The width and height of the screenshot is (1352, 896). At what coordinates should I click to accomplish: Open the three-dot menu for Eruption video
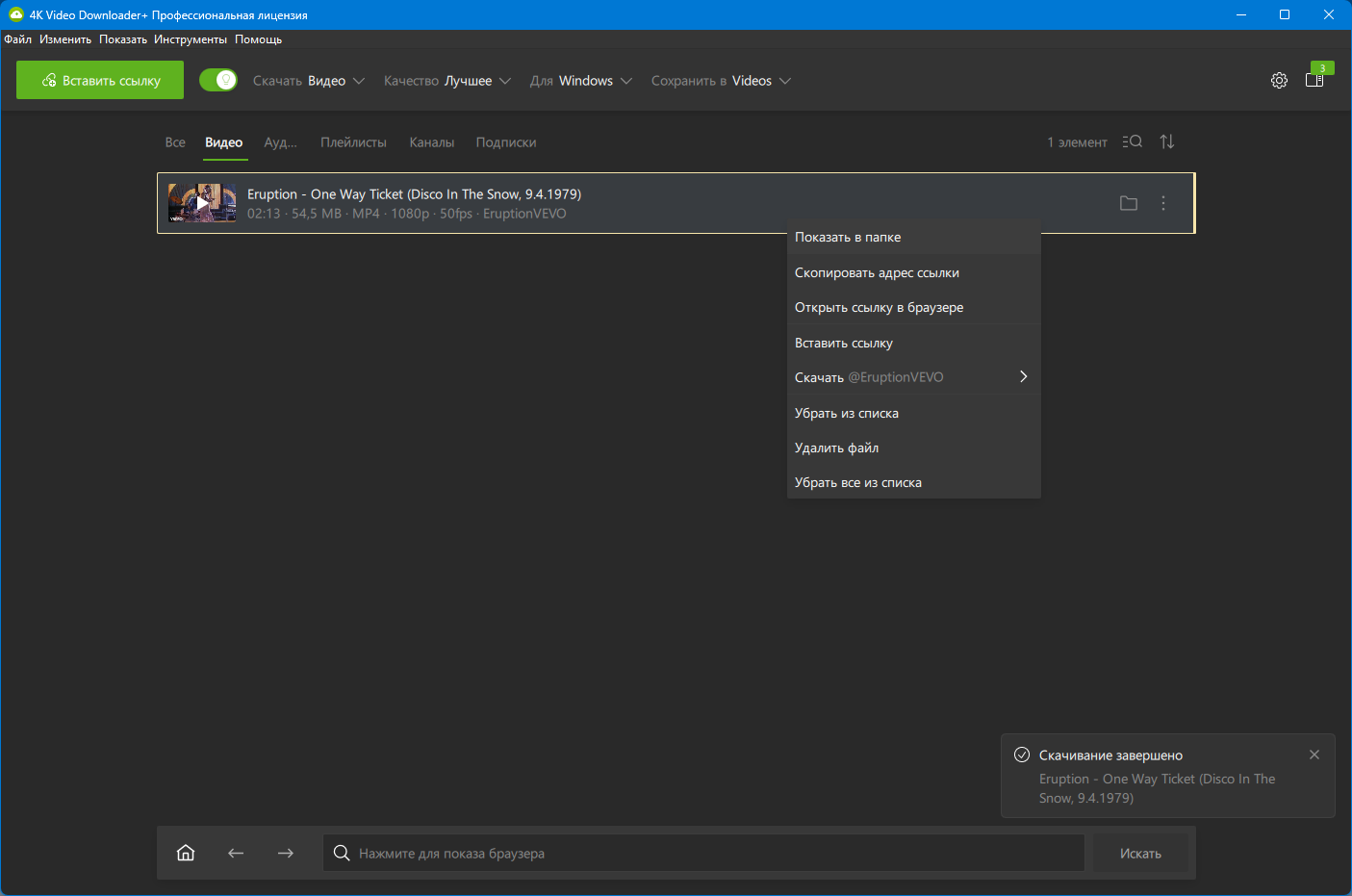[1163, 203]
